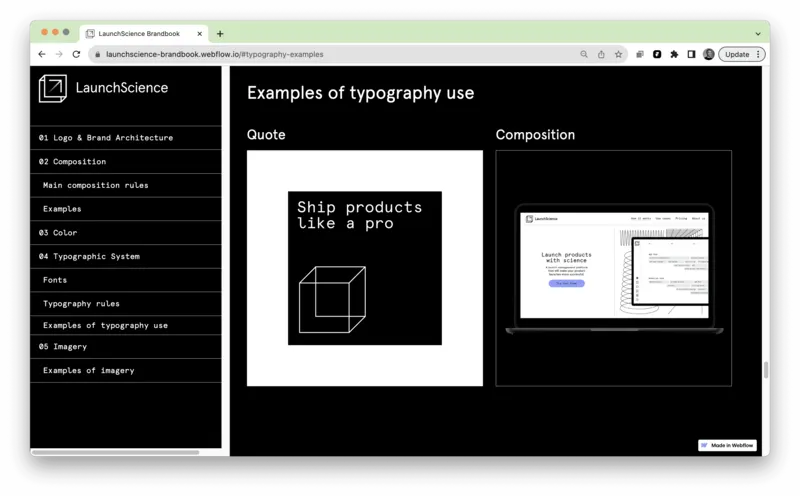Select the LaunchScience Brandbook tab
This screenshot has height=496, width=800.
point(144,34)
